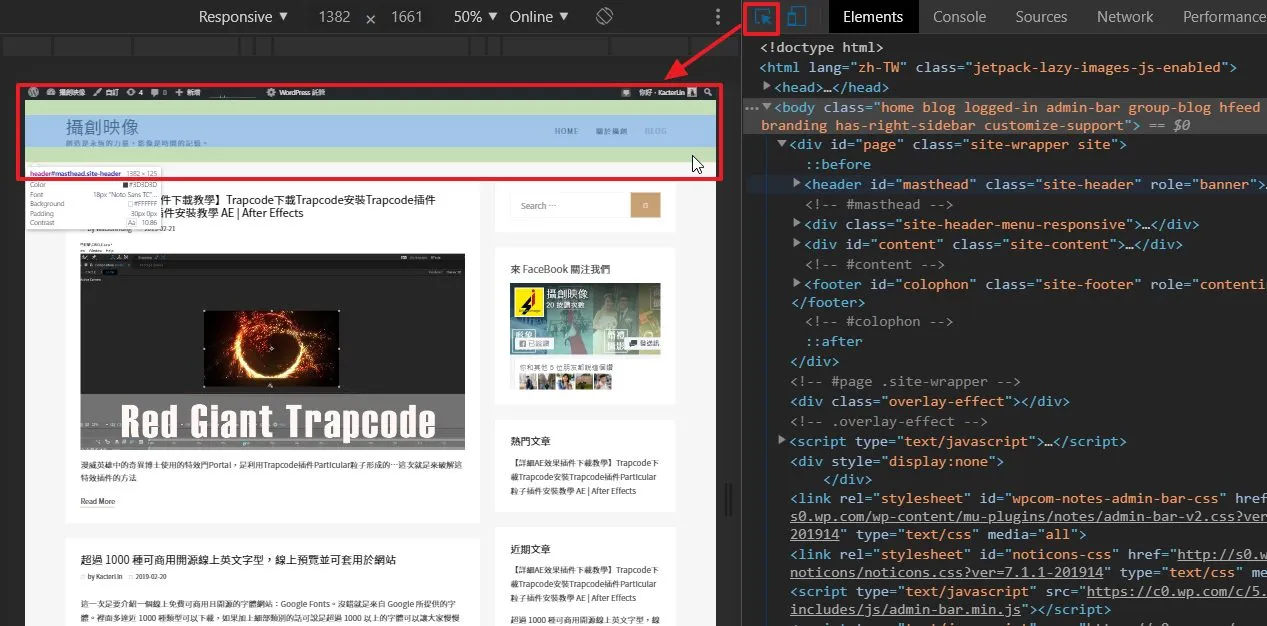This screenshot has height=626, width=1267.
Task: Switch to the Console tab
Action: (959, 17)
